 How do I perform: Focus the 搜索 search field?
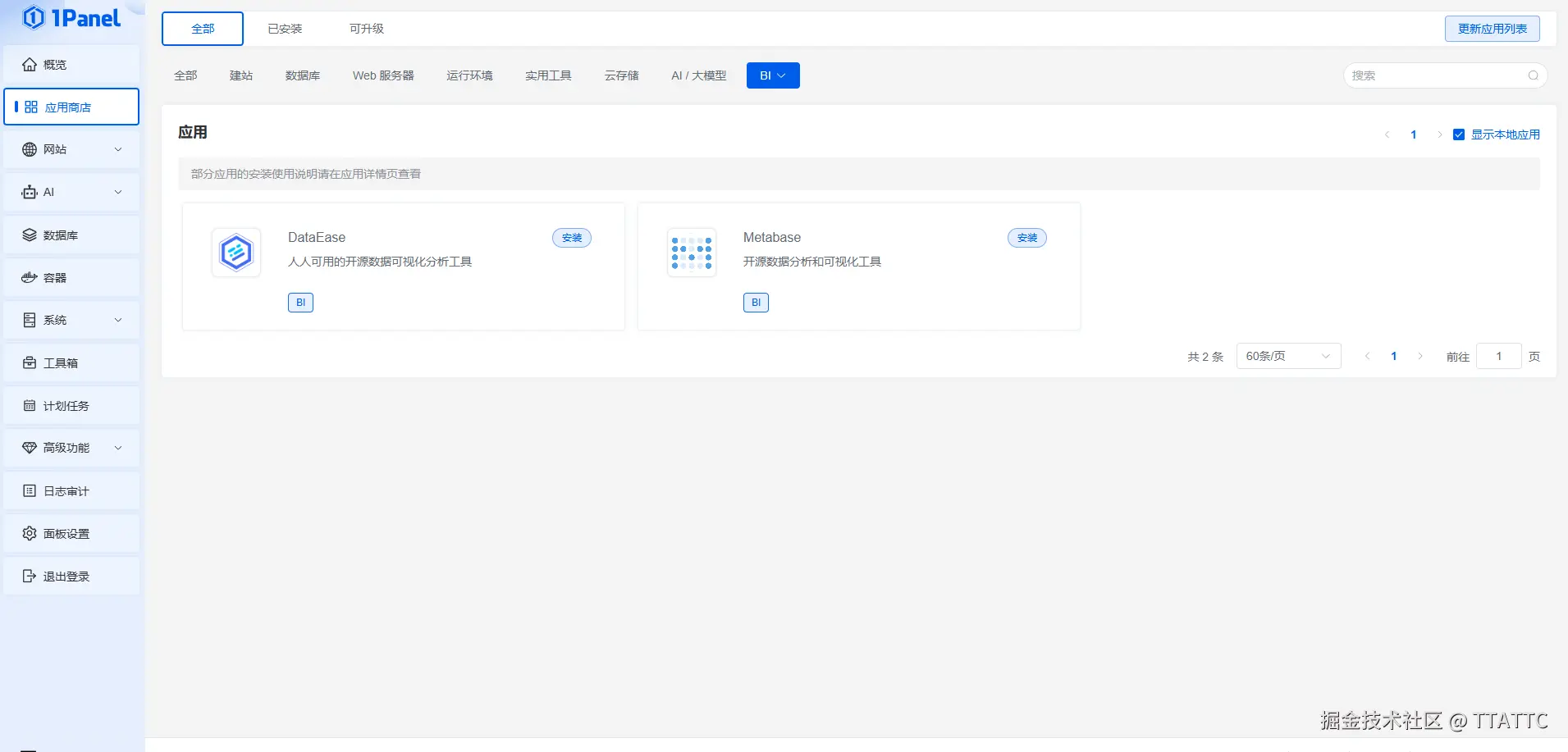[1445, 75]
